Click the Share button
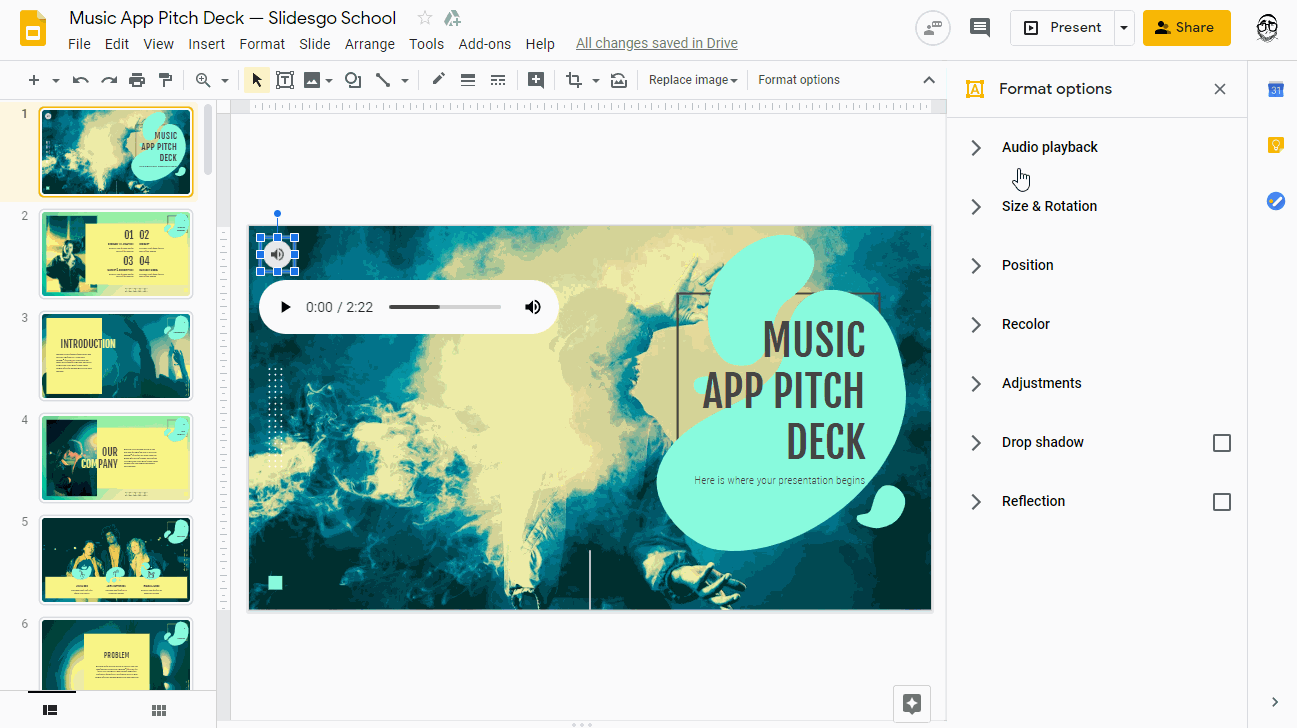 coord(1186,27)
